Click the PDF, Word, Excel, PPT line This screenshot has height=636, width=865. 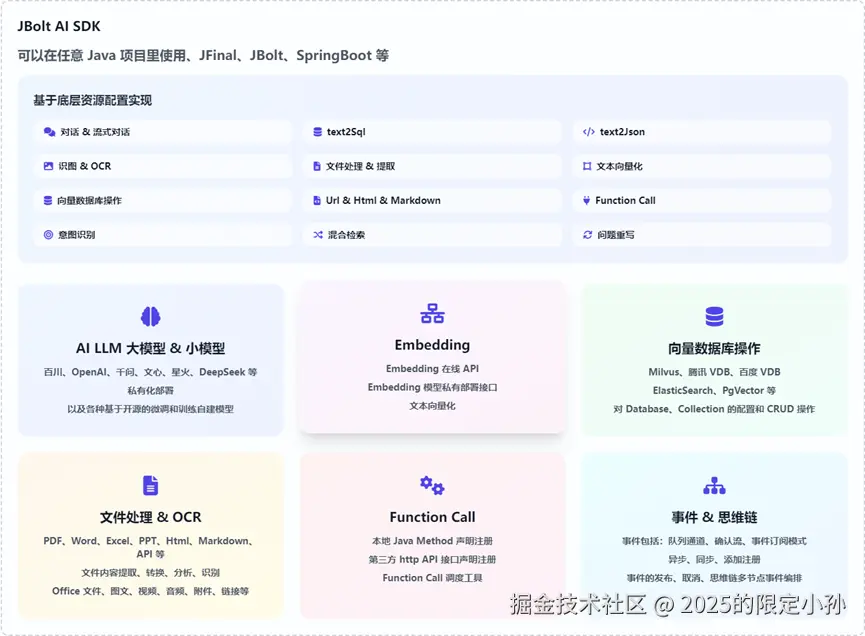pyautogui.click(x=151, y=547)
